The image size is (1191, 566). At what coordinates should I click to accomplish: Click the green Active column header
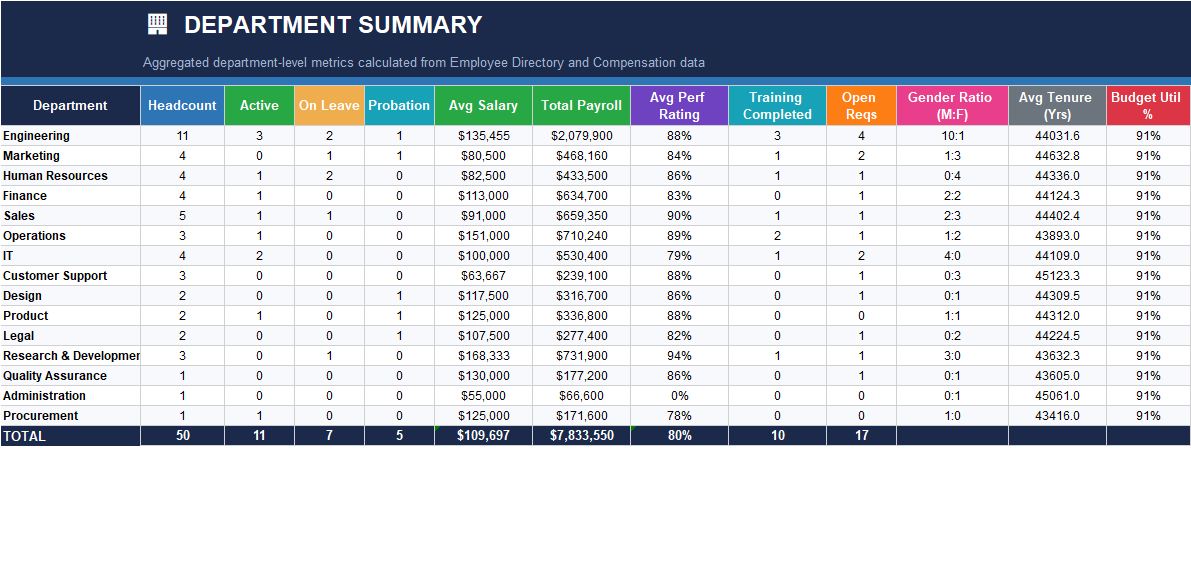[259, 106]
